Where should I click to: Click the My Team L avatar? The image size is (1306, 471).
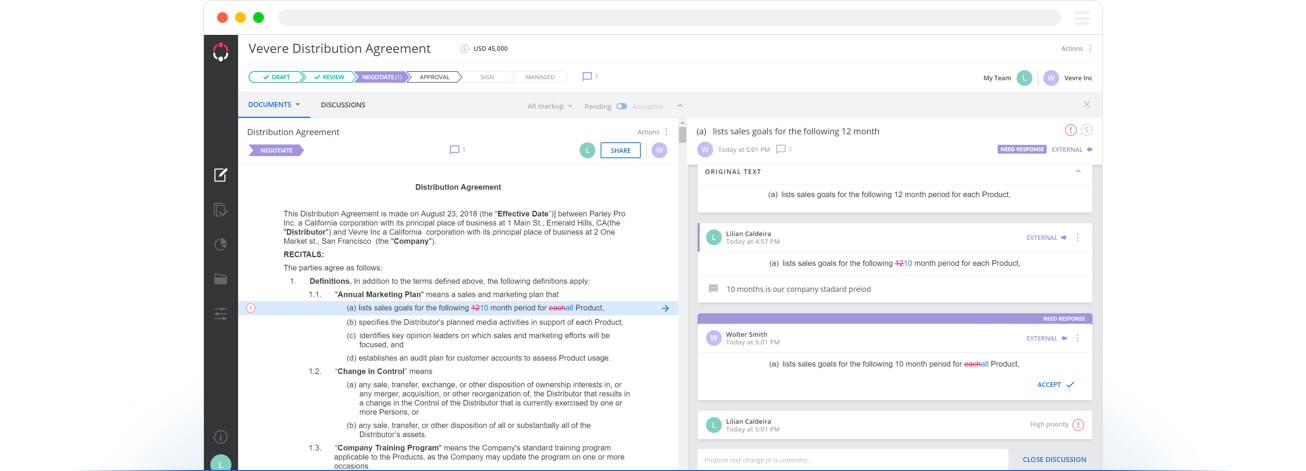pos(1024,77)
